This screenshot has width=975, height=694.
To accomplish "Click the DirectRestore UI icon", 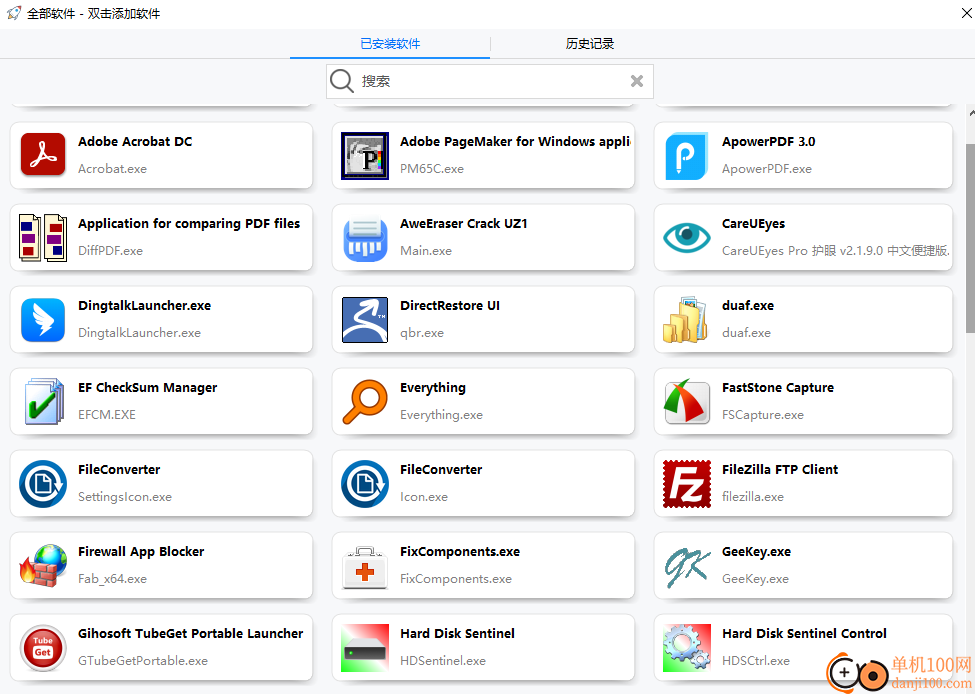I will [365, 320].
